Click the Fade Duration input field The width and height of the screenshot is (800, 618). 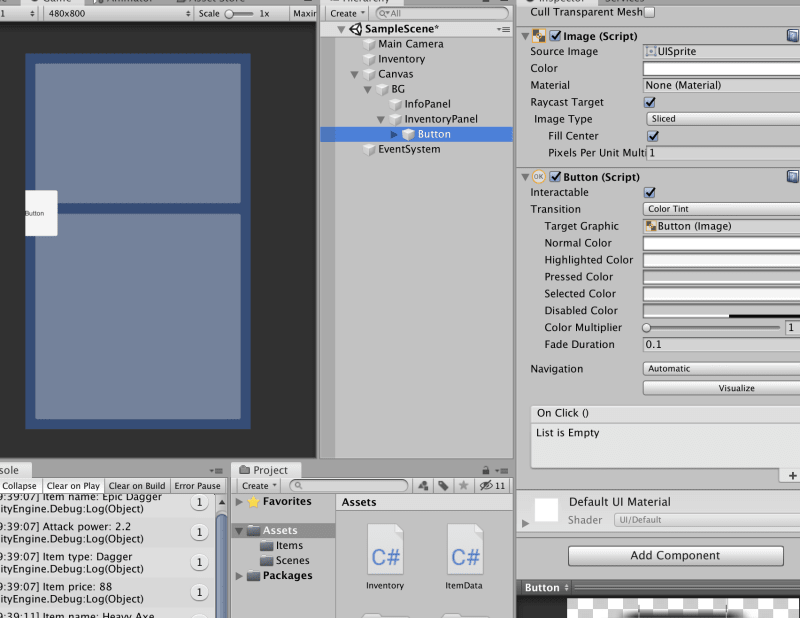coord(721,344)
